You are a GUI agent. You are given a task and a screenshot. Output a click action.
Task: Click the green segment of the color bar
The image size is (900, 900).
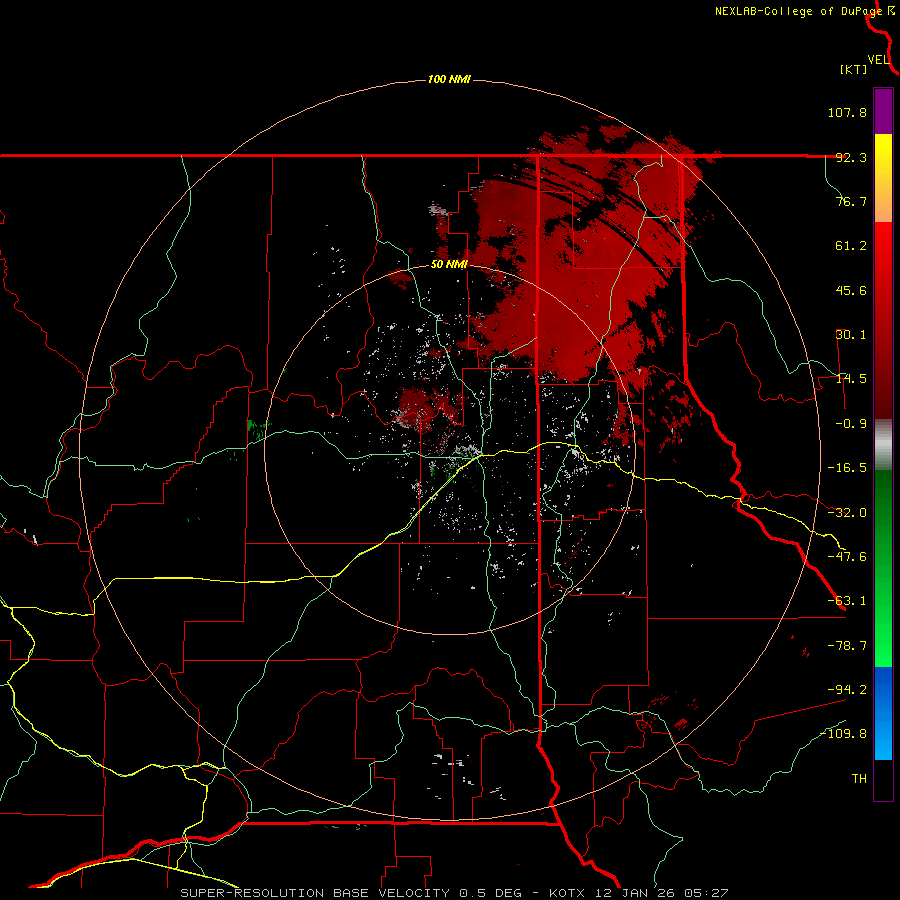tap(883, 568)
